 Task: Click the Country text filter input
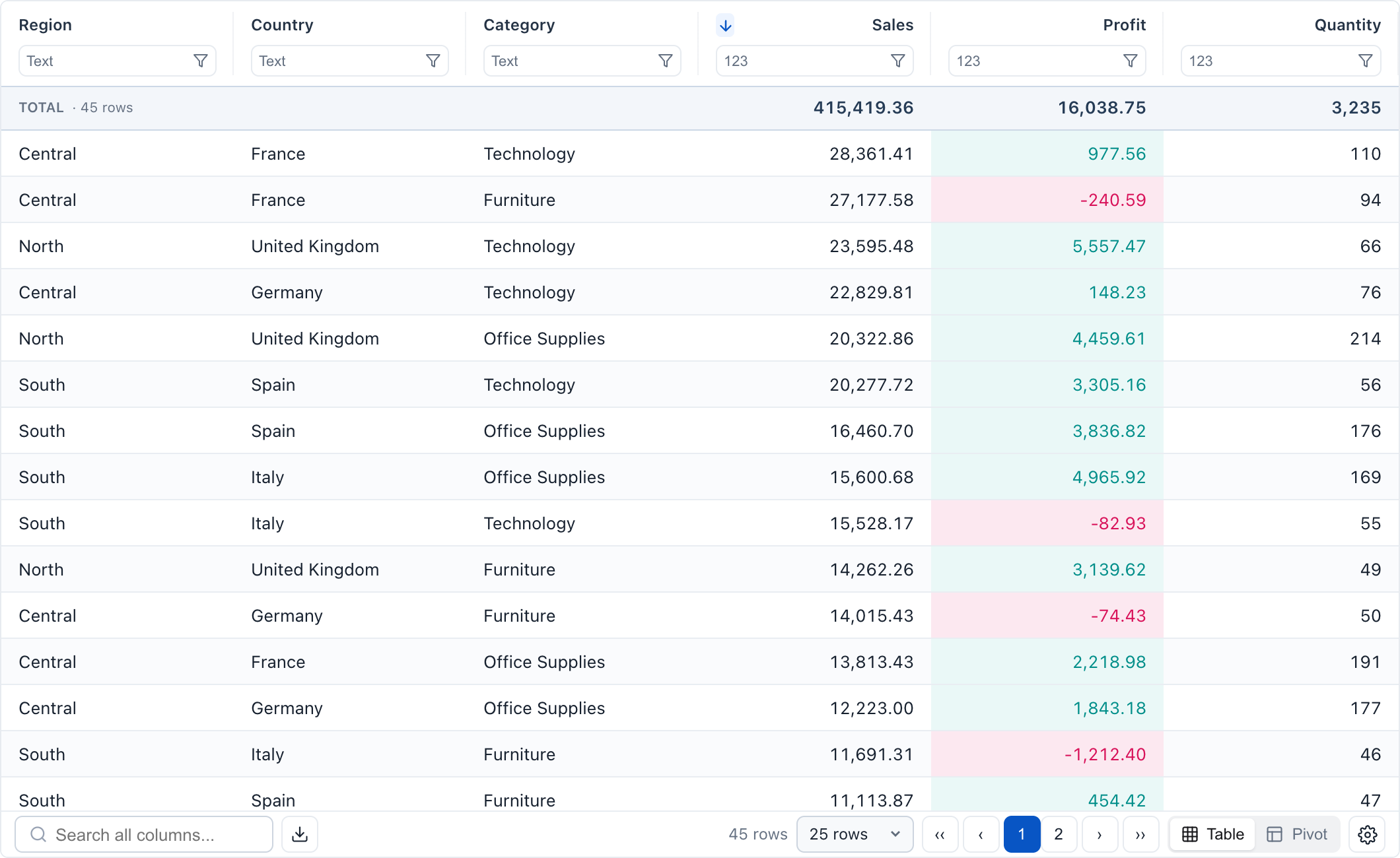tap(350, 61)
